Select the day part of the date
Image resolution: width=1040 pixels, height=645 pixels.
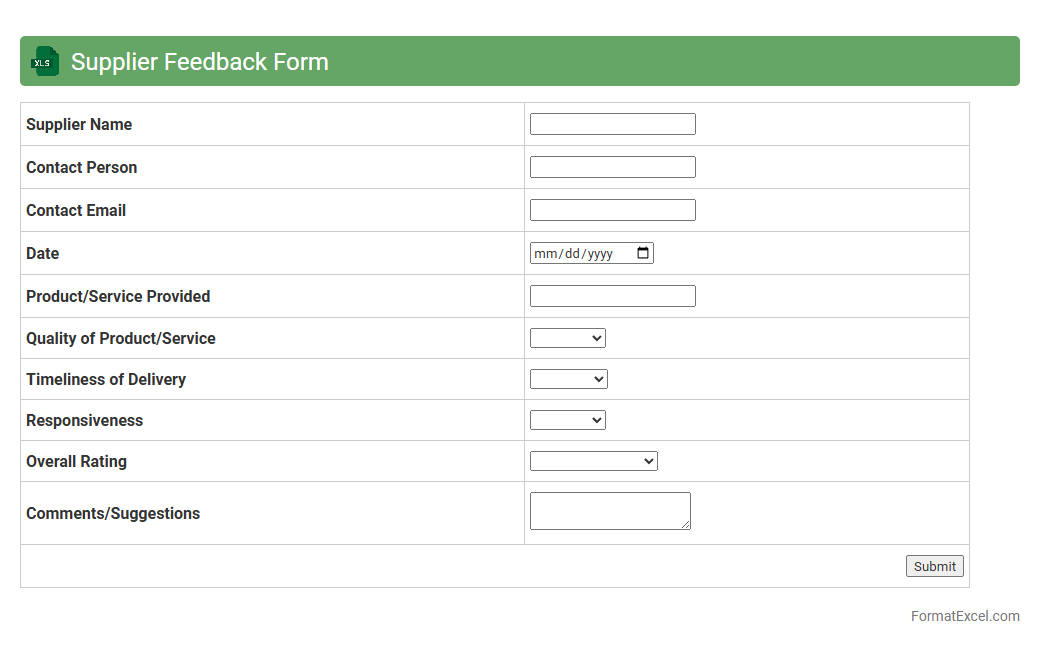[572, 254]
